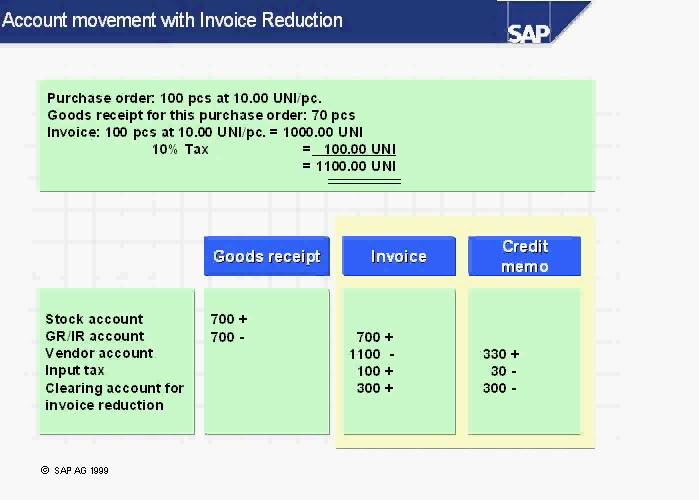Click the 'Invoice: 100 pcs at 10.00 UNI/pc.' line
This screenshot has width=699, height=500.
(x=205, y=132)
